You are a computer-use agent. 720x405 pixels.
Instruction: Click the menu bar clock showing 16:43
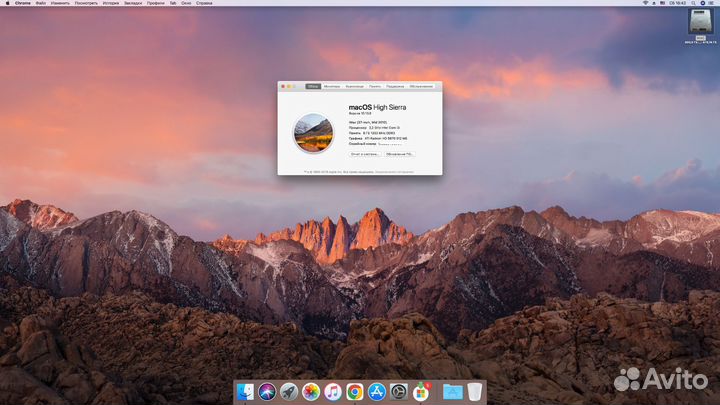pyautogui.click(x=677, y=3)
